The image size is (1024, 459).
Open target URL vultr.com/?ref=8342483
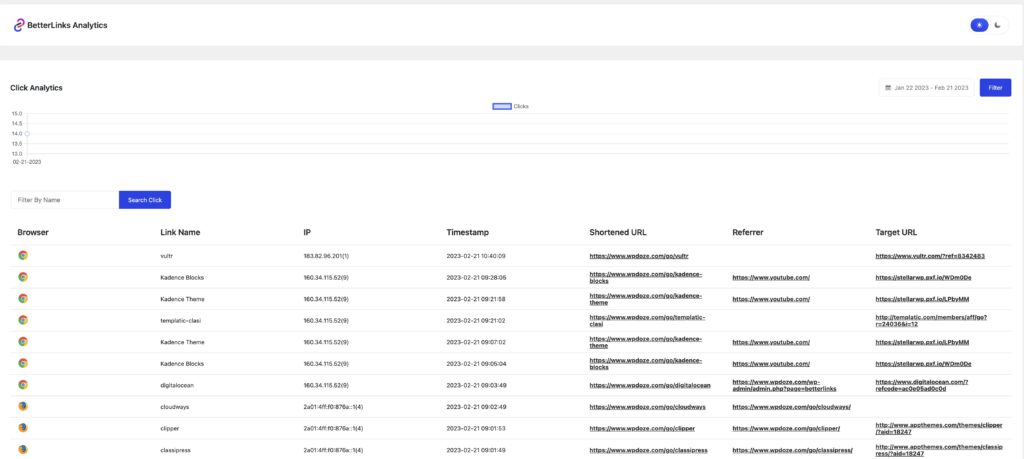click(x=930, y=256)
